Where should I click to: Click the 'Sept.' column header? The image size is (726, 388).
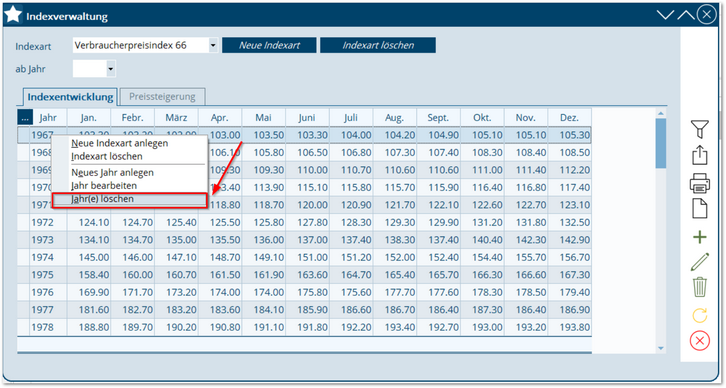pyautogui.click(x=438, y=118)
